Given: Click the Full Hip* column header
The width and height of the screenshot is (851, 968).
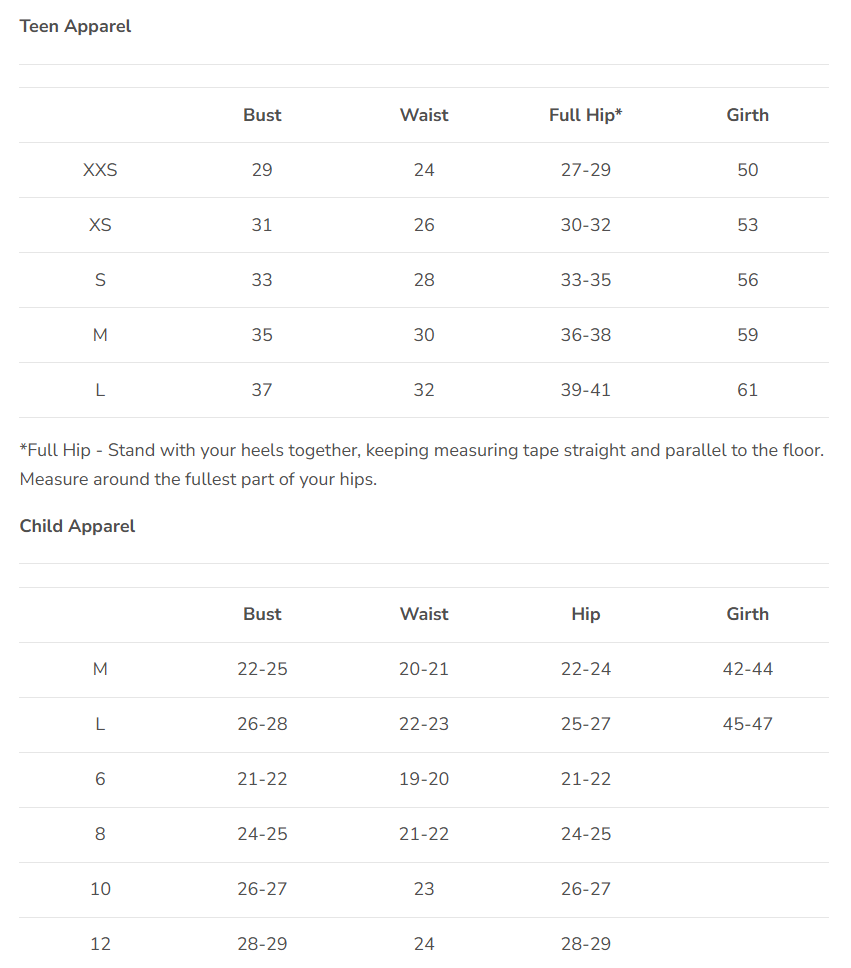Looking at the screenshot, I should (x=585, y=115).
